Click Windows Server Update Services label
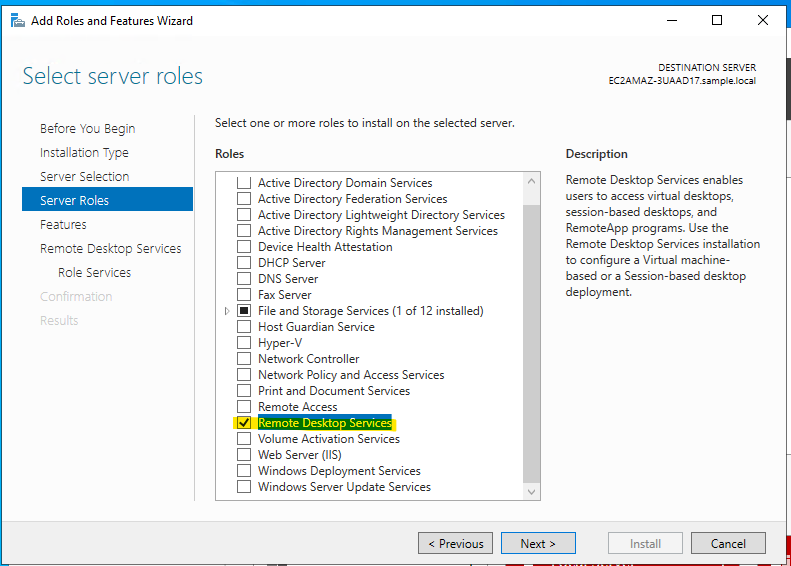Screen dimensions: 791x566 click(x=345, y=487)
